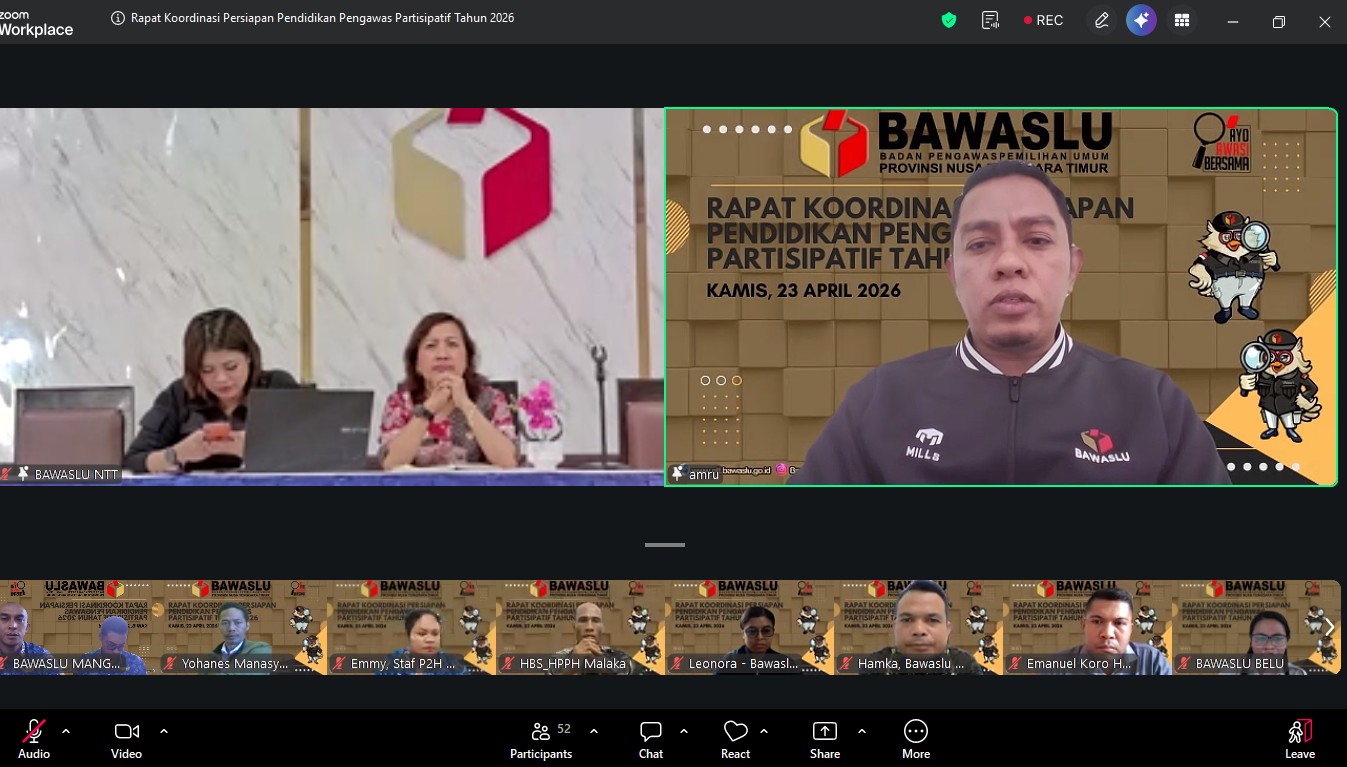This screenshot has height=767, width=1347.
Task: Expand the React options chevron
Action: click(x=764, y=731)
